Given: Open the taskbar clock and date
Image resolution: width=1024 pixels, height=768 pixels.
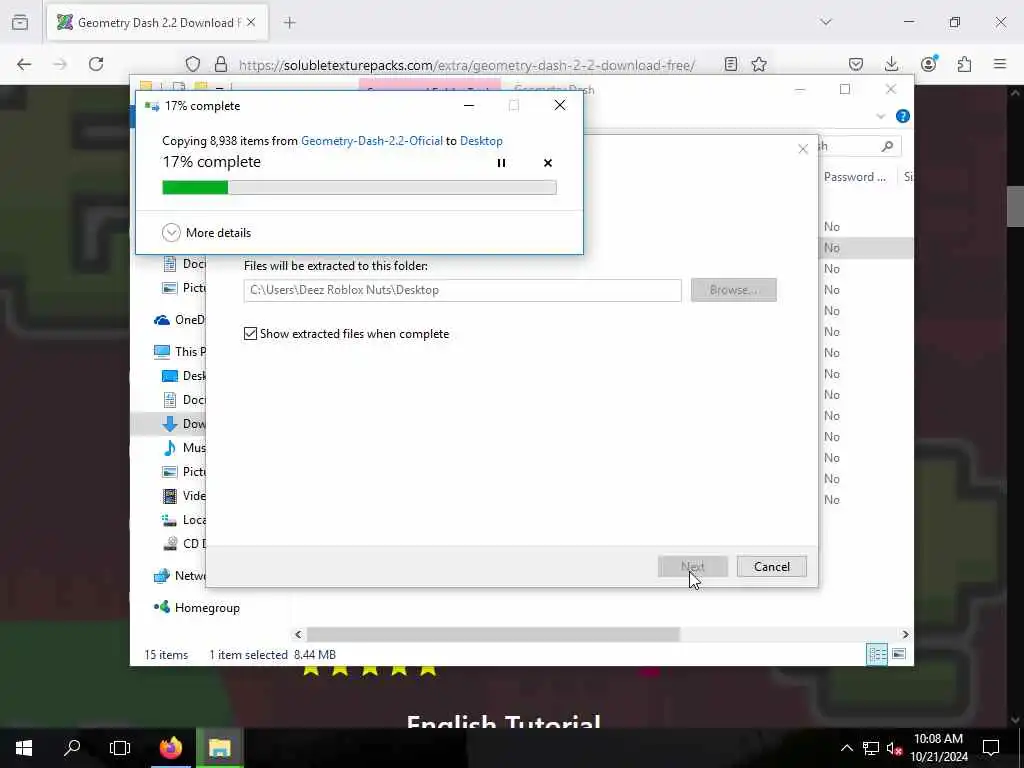Looking at the screenshot, I should click(x=938, y=748).
